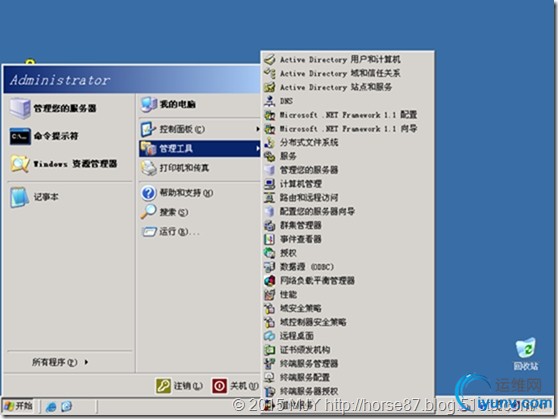
Task: Expand the 管理工具 submenu arrow
Action: (257, 148)
